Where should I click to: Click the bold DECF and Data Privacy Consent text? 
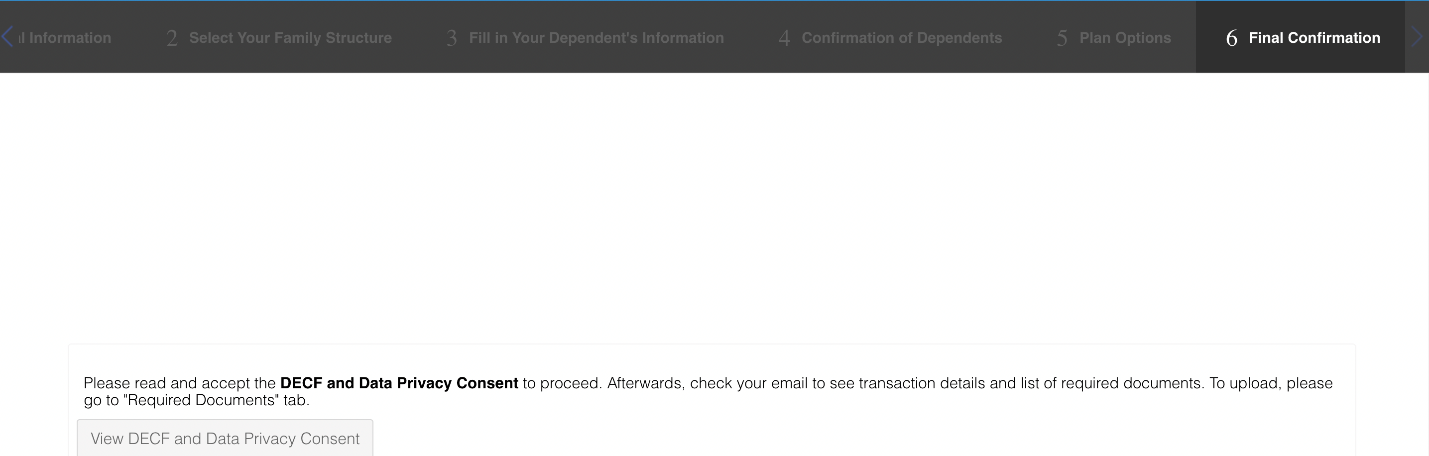point(399,383)
